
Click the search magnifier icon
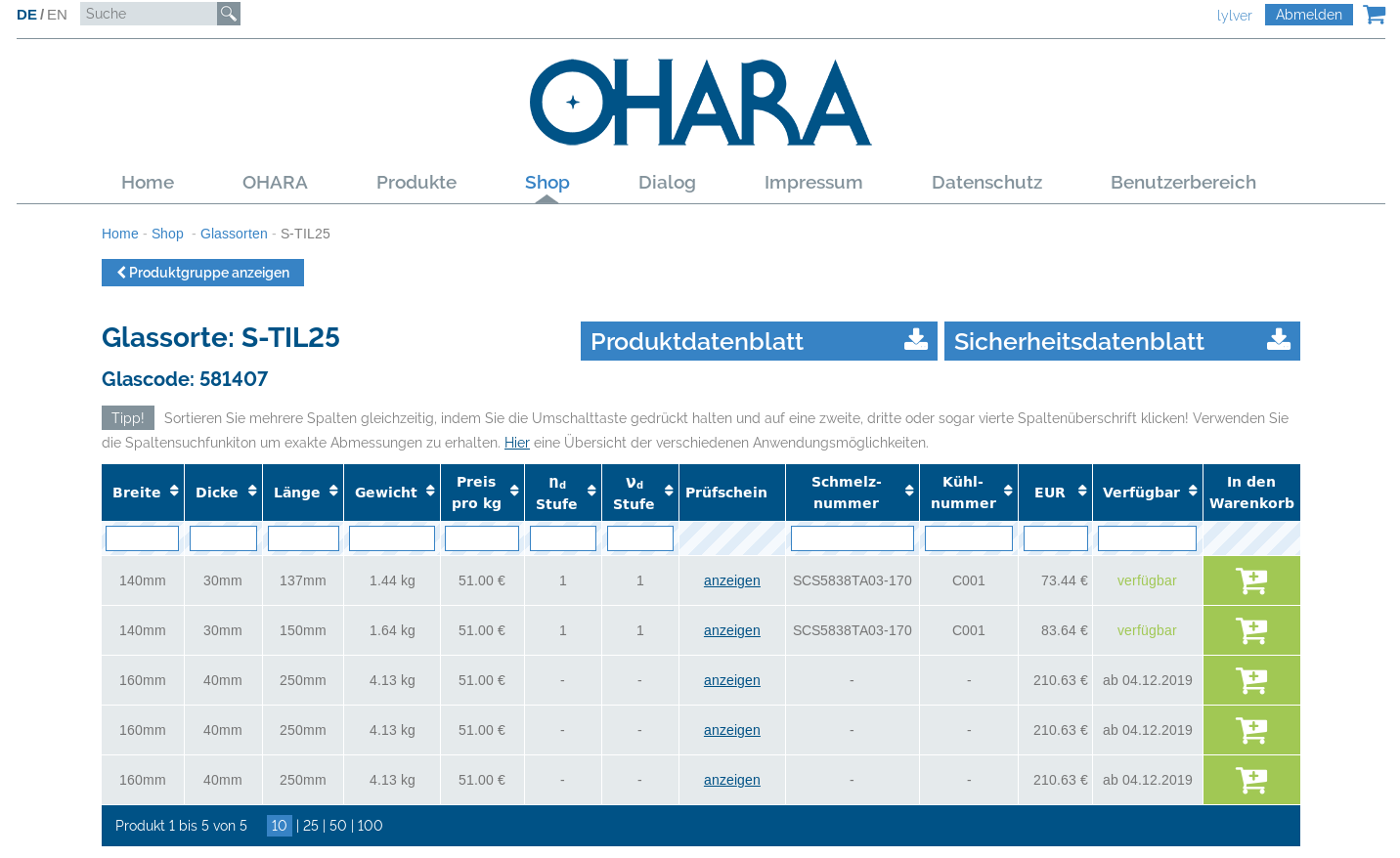[229, 14]
